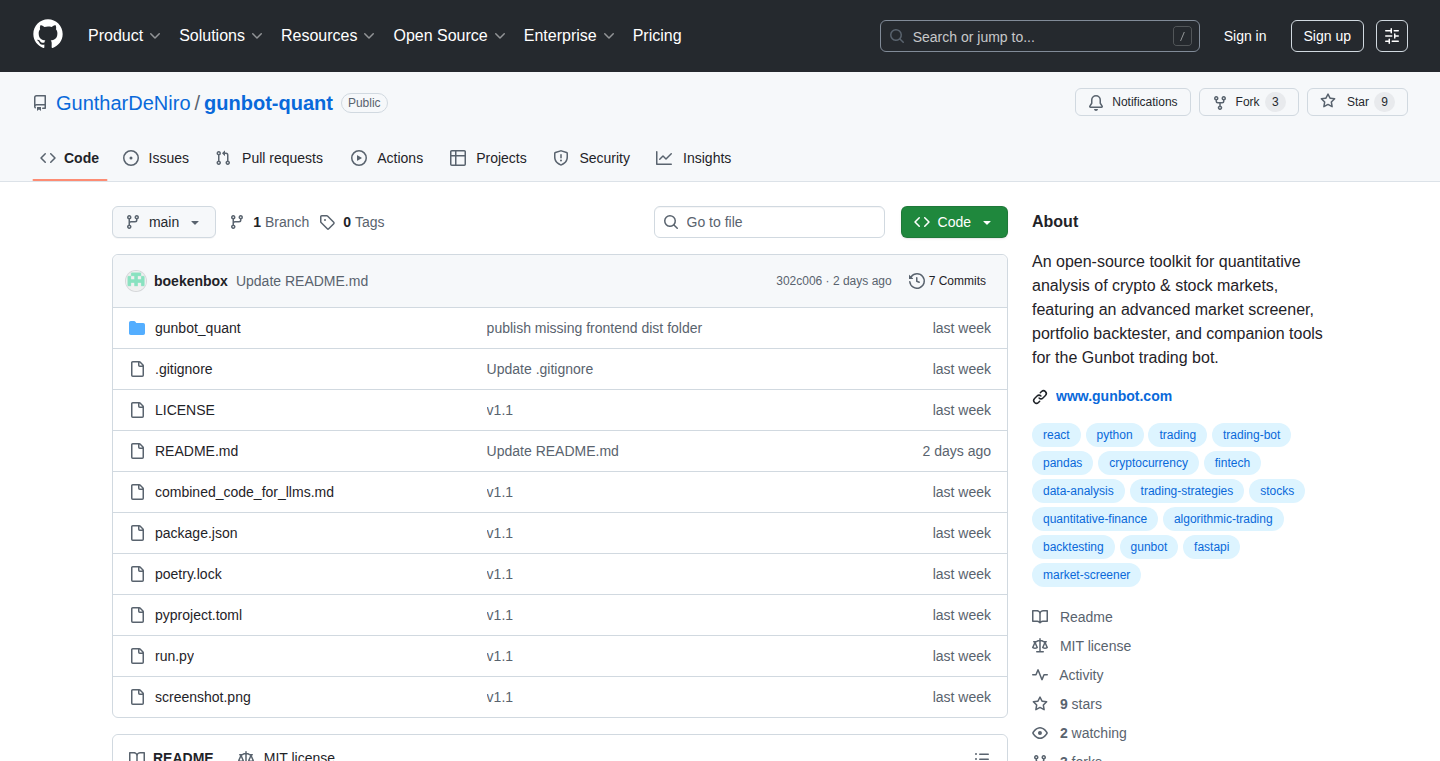This screenshot has height=761, width=1440.
Task: Select the python topic tag
Action: pyautogui.click(x=1115, y=435)
